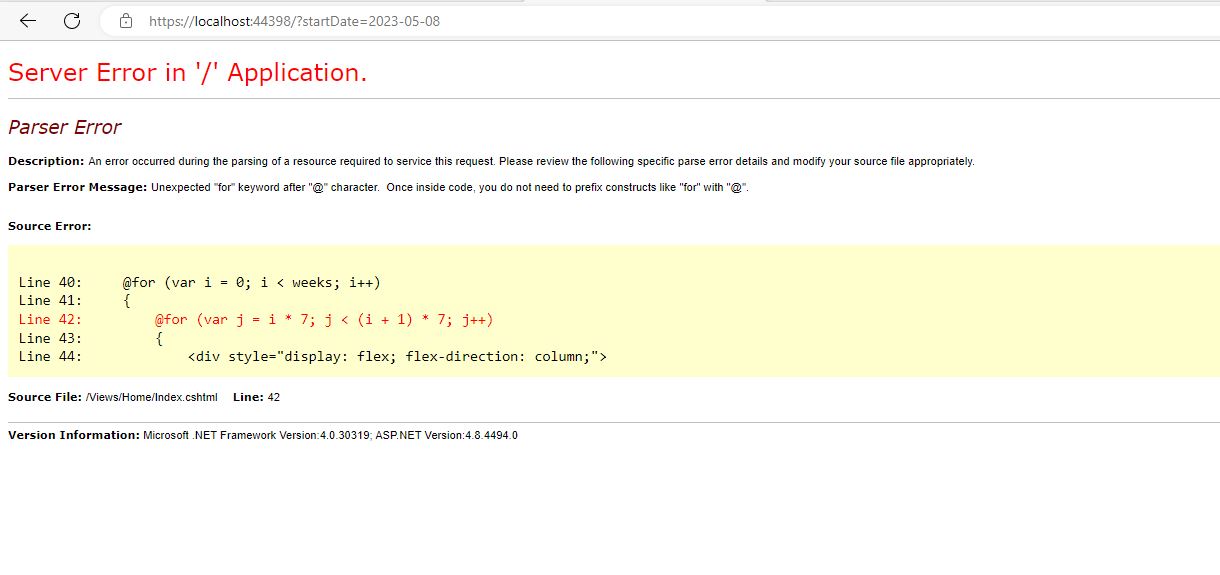Click the Source File path /Views/Home/Index.cshtml

point(152,397)
